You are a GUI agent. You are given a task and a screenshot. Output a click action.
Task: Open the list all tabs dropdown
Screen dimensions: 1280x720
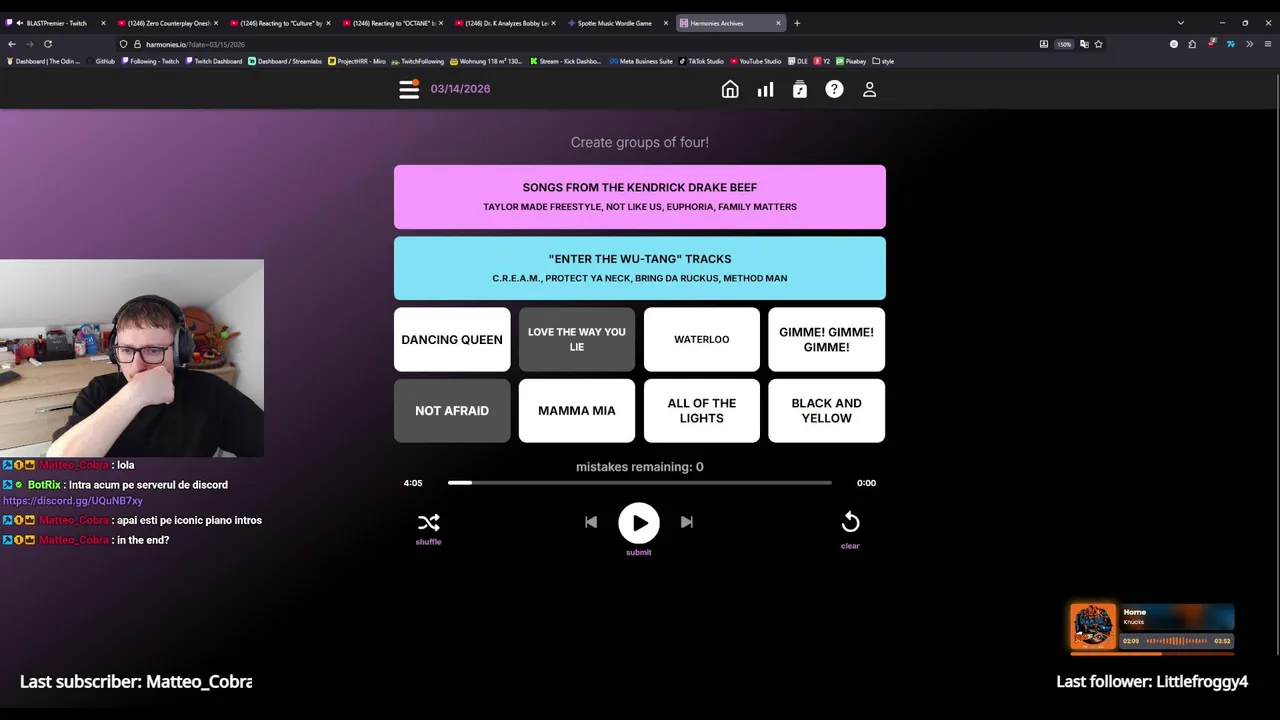[x=1180, y=23]
